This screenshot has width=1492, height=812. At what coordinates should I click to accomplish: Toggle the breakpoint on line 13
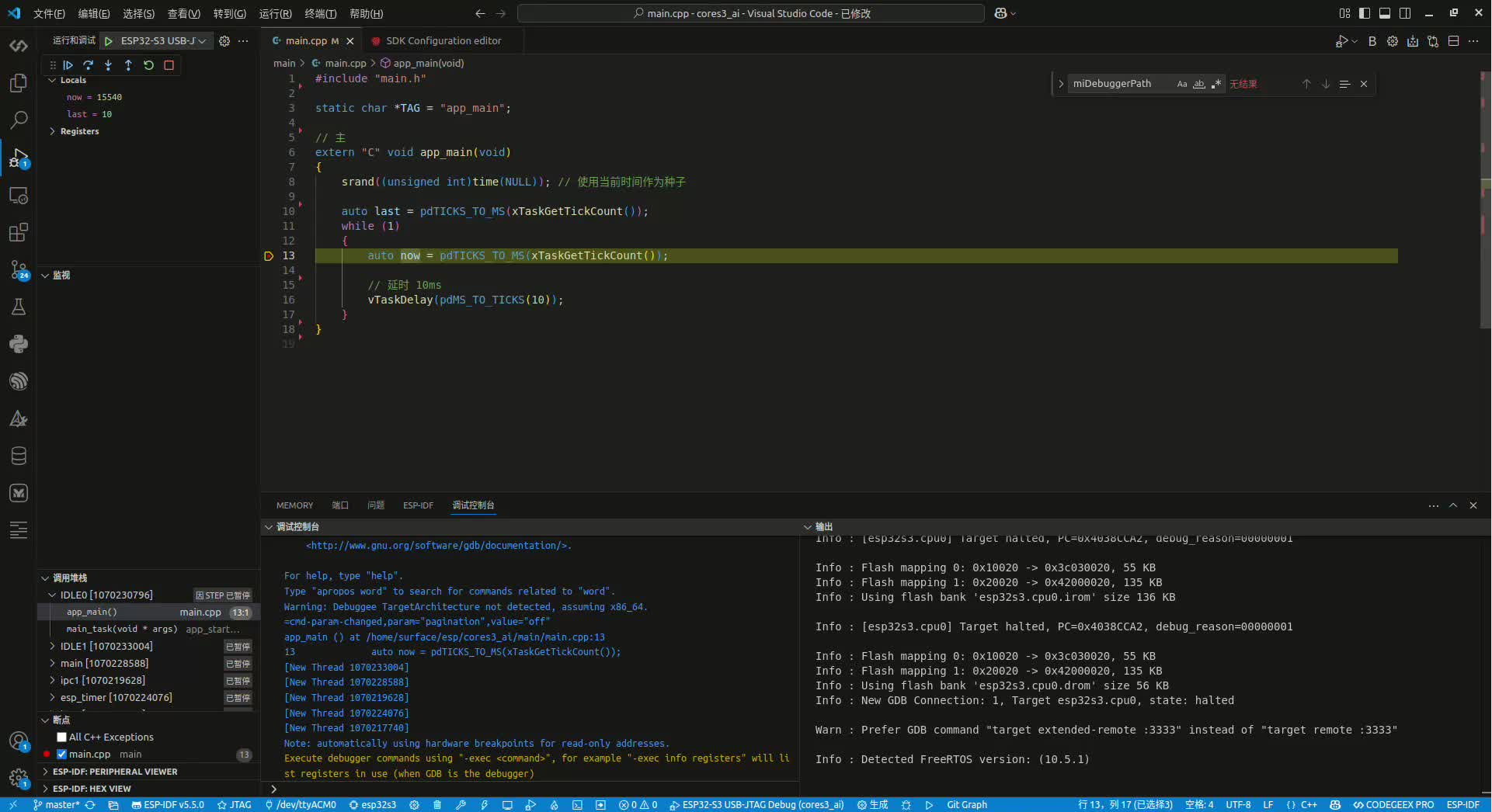pos(269,256)
